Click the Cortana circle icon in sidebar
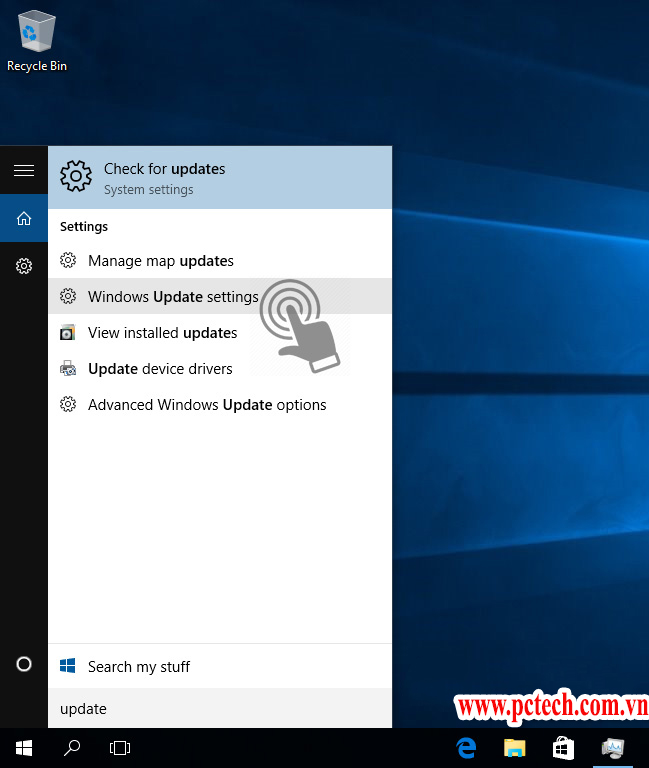The image size is (649, 768). coord(24,664)
